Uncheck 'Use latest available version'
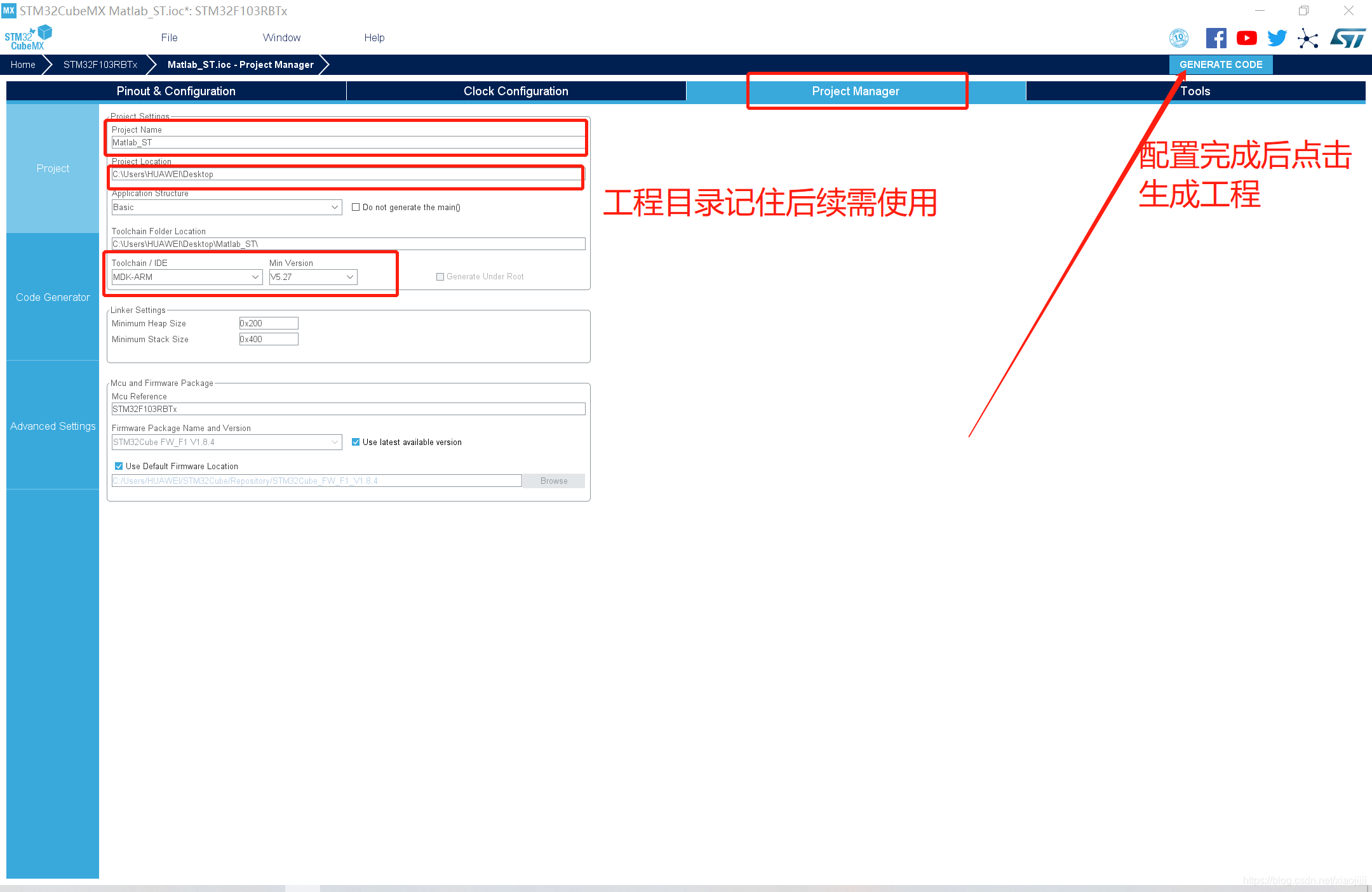The image size is (1372, 892). (356, 442)
